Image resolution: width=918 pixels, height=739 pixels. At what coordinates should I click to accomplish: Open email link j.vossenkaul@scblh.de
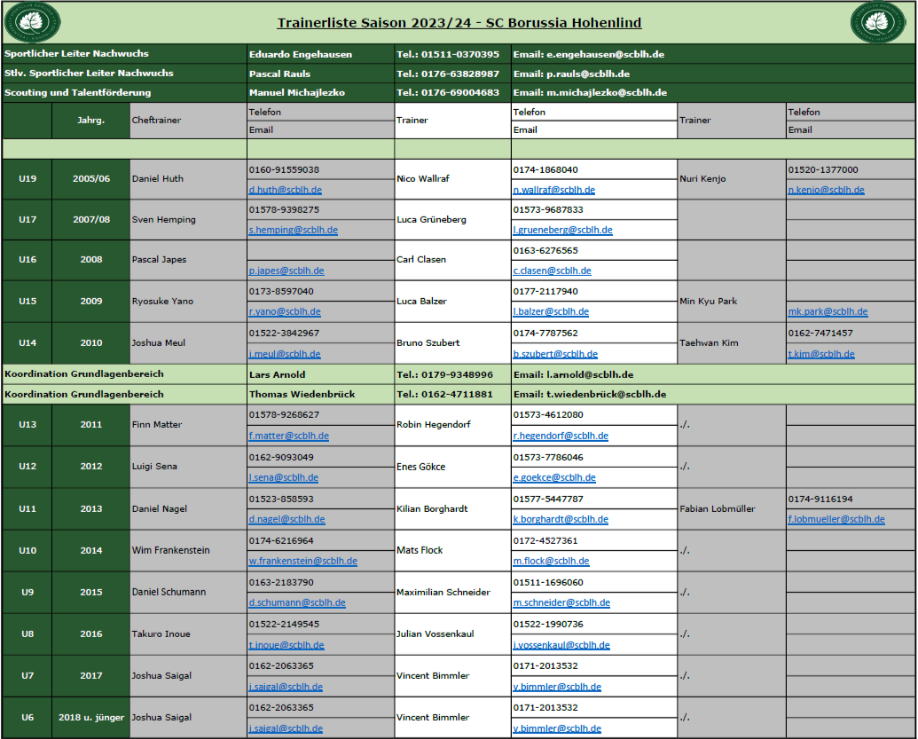point(561,645)
